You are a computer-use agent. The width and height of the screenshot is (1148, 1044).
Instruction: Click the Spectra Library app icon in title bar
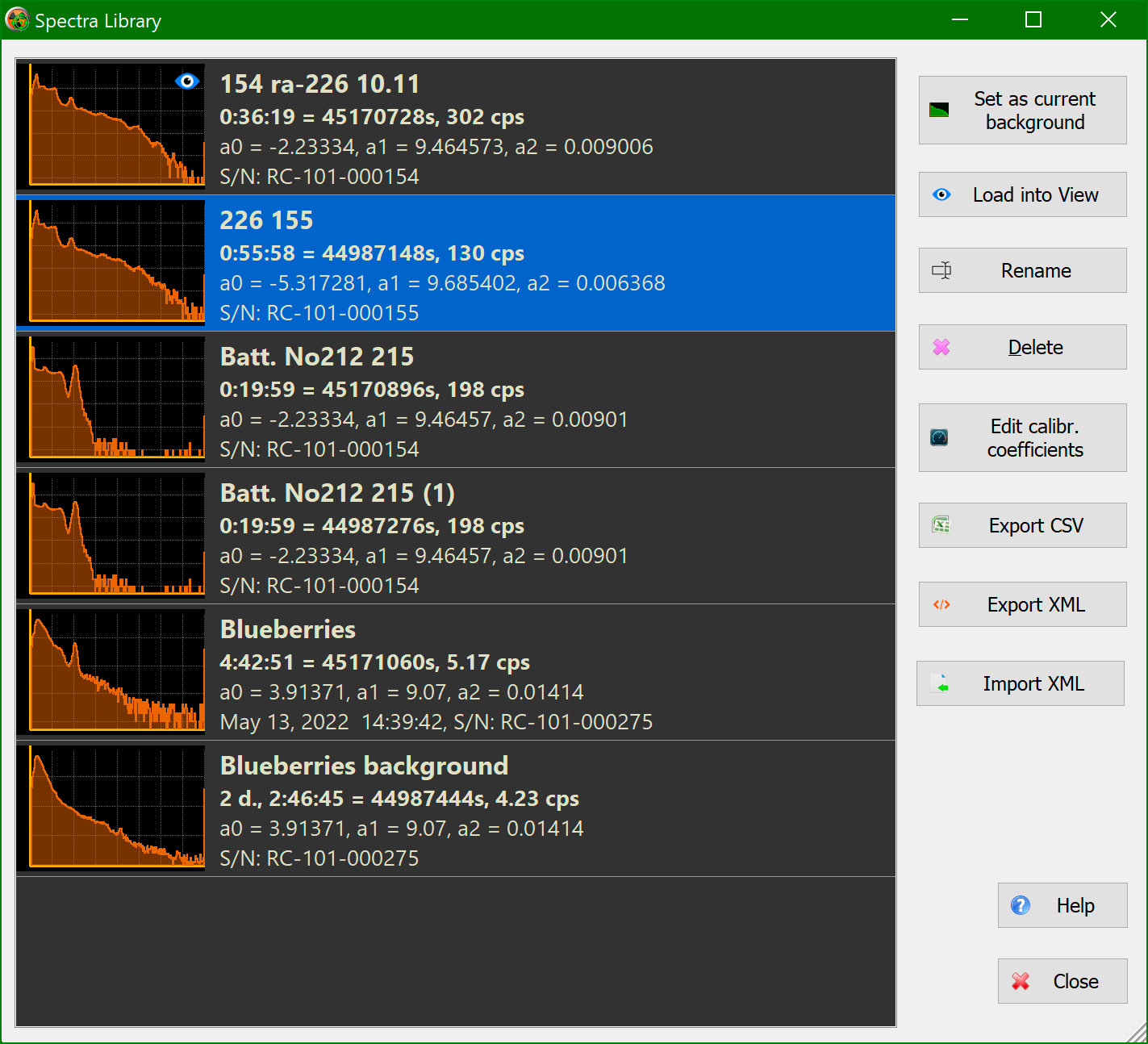[17, 19]
